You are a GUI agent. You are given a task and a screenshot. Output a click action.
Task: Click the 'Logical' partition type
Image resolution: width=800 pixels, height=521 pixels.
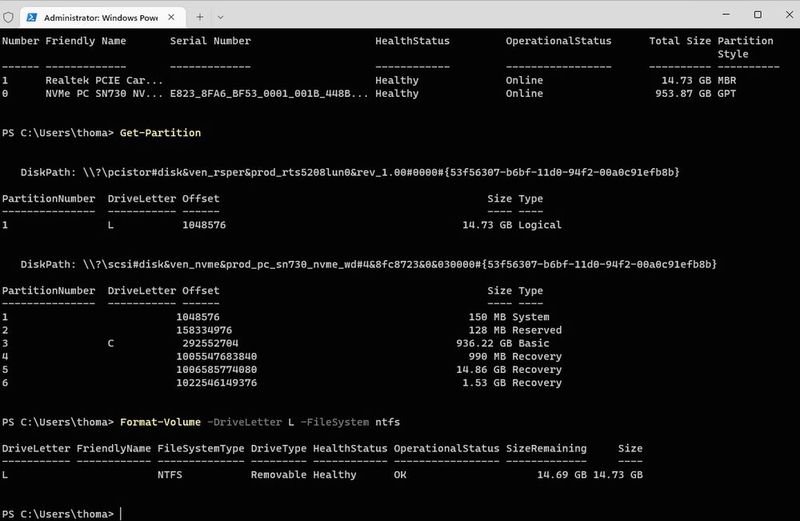pos(540,225)
